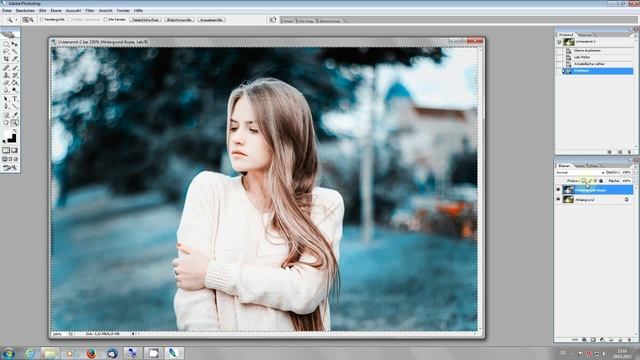The height and width of the screenshot is (360, 640).
Task: Select the Healing Brush tool
Action: (x=6, y=67)
